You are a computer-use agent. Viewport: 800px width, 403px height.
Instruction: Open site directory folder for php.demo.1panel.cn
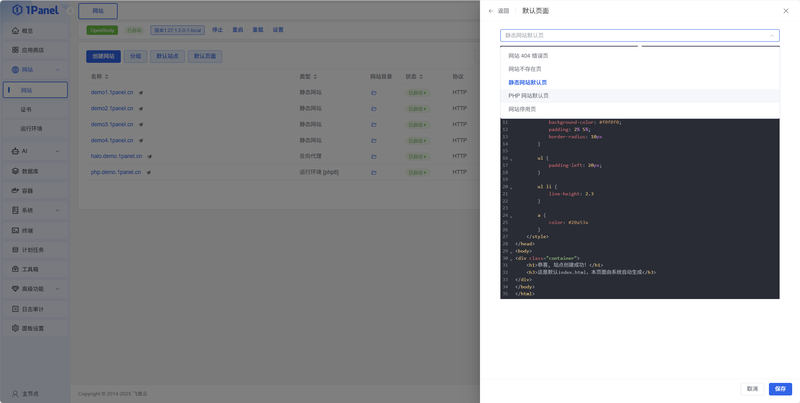click(374, 172)
